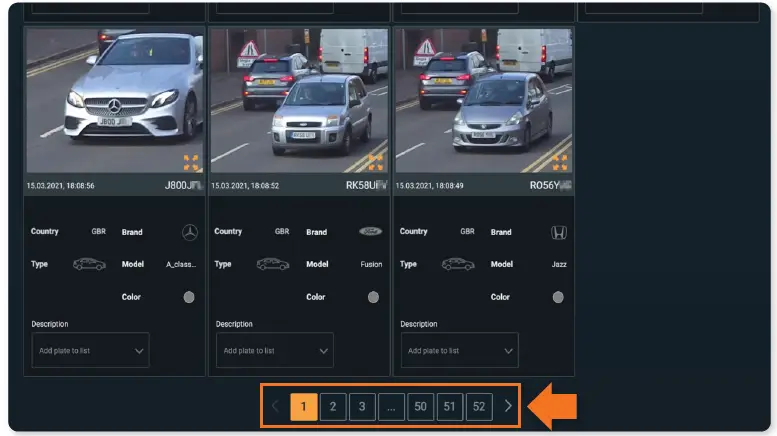Open the silver Mercedes snapshot thumbnail
This screenshot has width=777, height=436.
coord(114,101)
